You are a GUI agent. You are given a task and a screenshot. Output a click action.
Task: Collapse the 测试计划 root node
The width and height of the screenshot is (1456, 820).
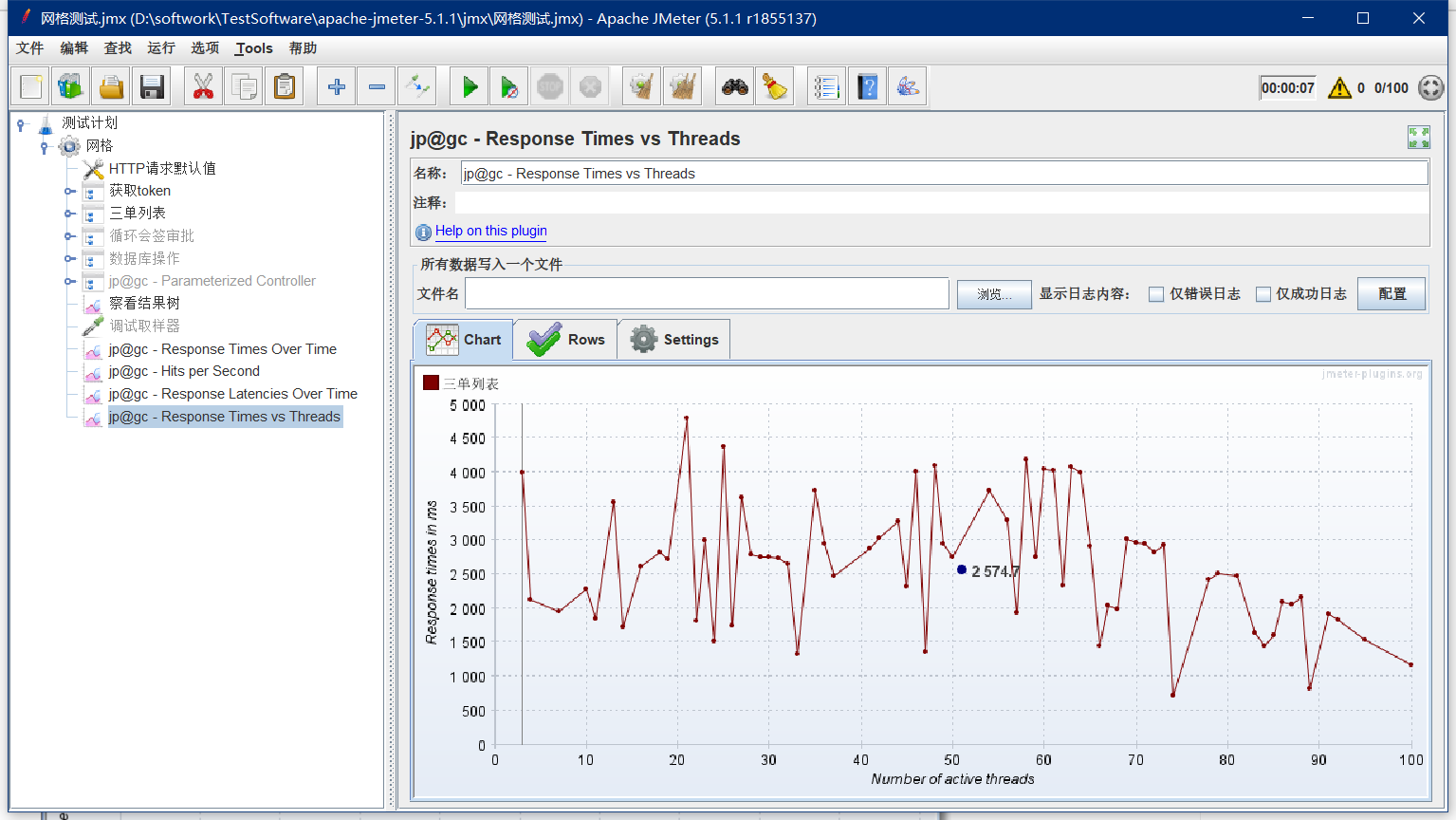21,123
